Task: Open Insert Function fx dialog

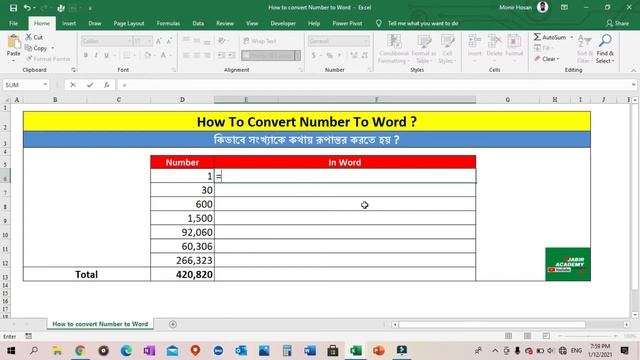Action: click(x=107, y=85)
